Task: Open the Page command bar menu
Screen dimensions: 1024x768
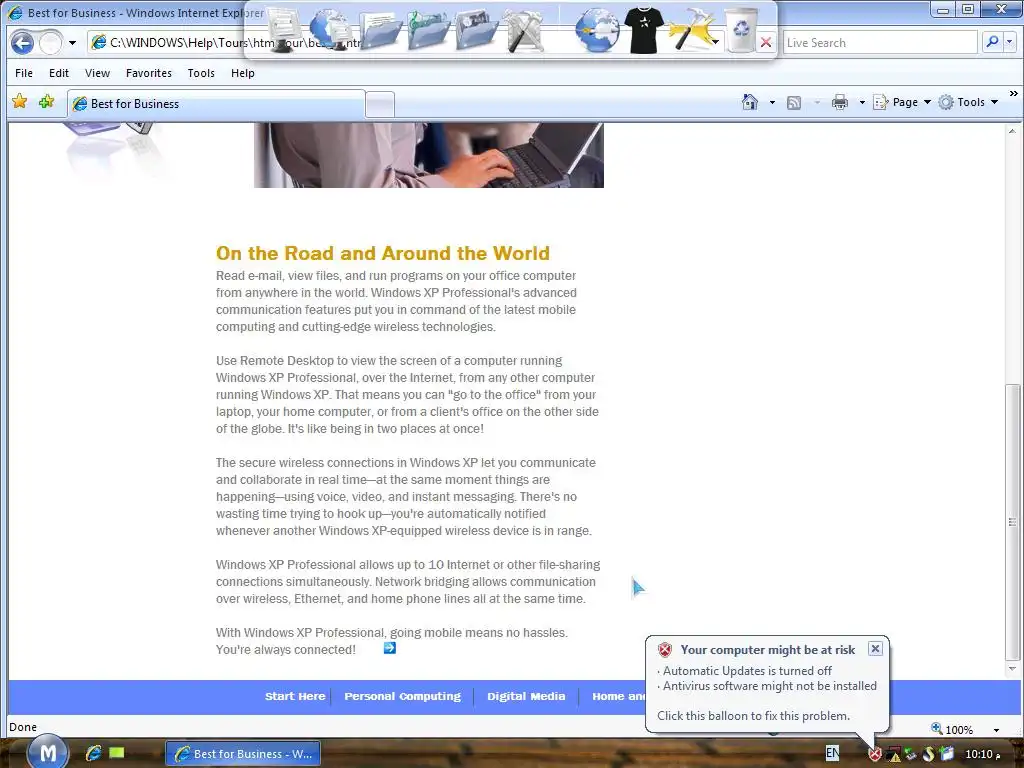Action: pyautogui.click(x=902, y=103)
